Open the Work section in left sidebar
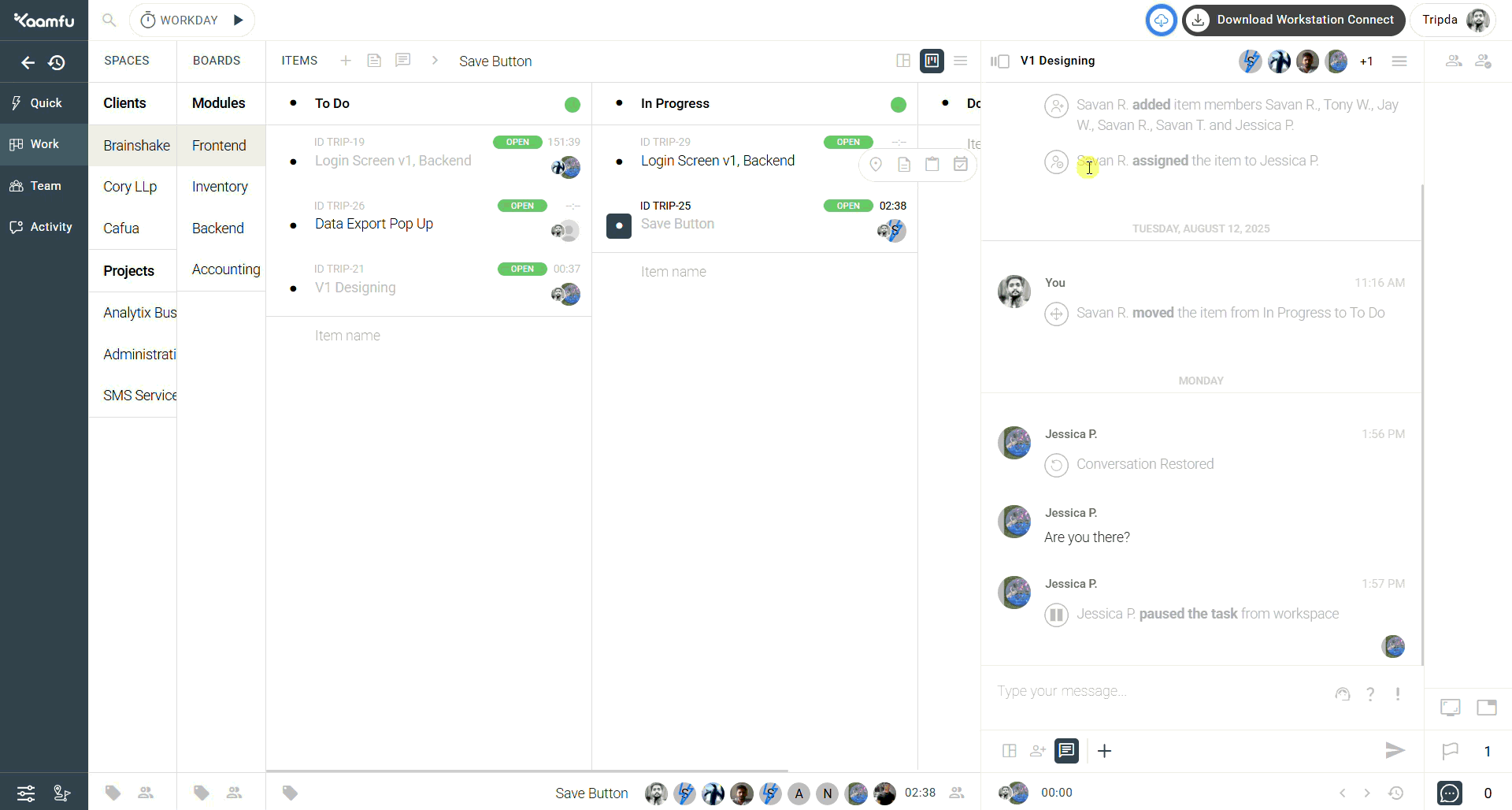The image size is (1512, 810). (44, 144)
